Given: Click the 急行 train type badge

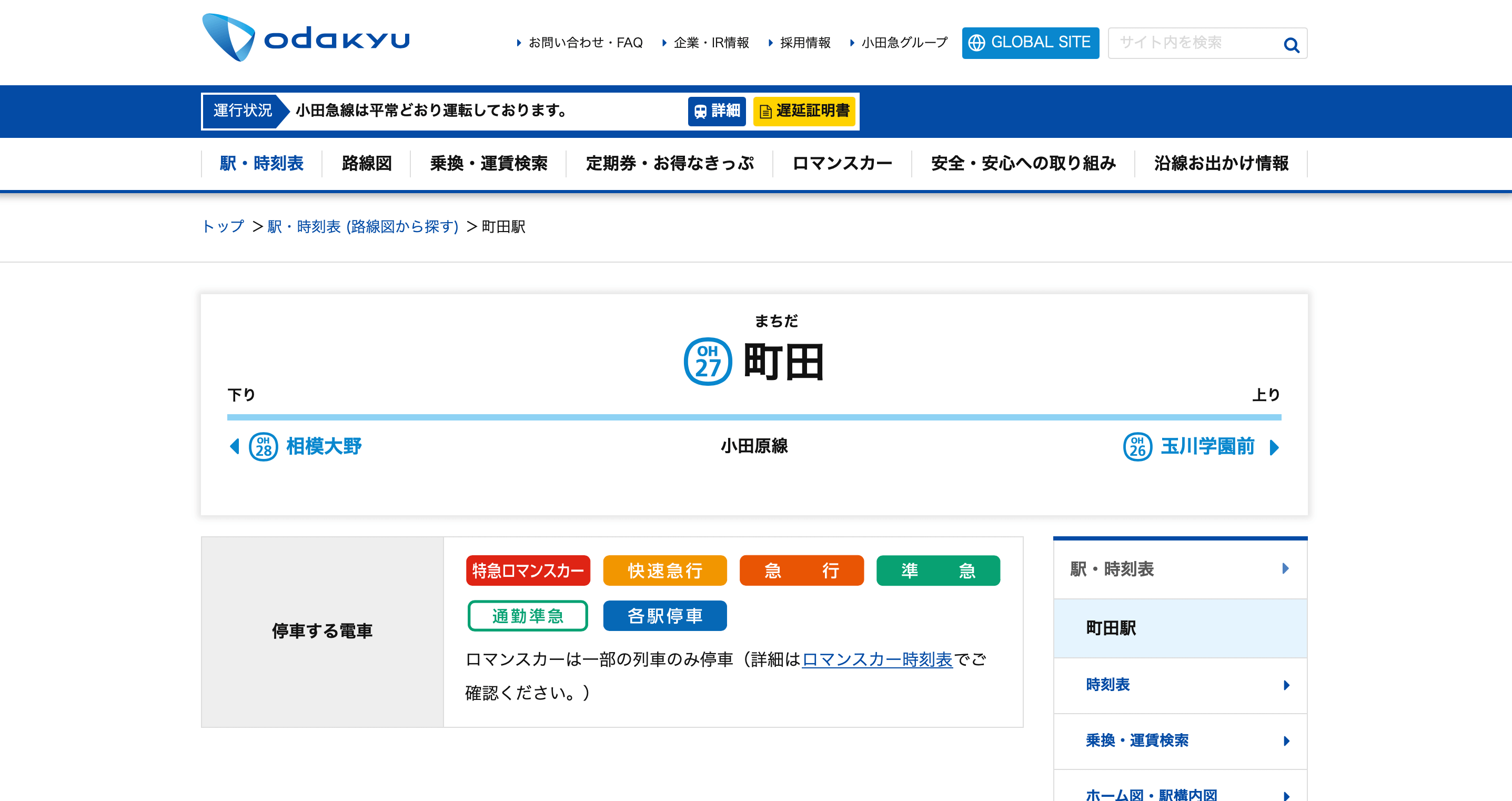Looking at the screenshot, I should coord(802,570).
